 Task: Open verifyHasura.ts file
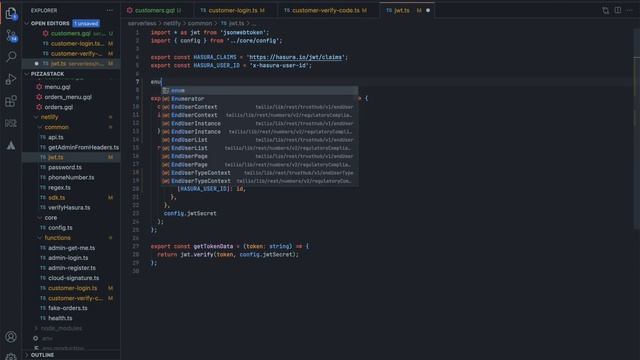click(71, 208)
